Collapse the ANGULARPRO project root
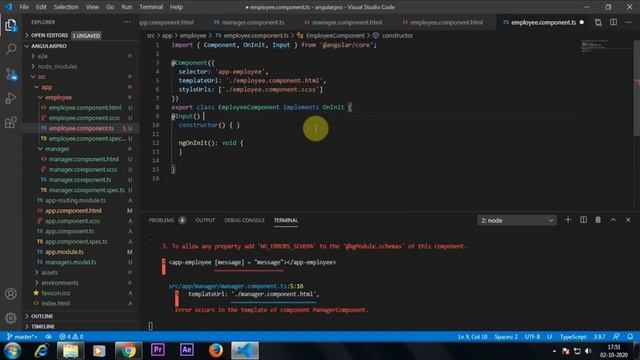Image resolution: width=640 pixels, height=360 pixels. click(x=49, y=46)
